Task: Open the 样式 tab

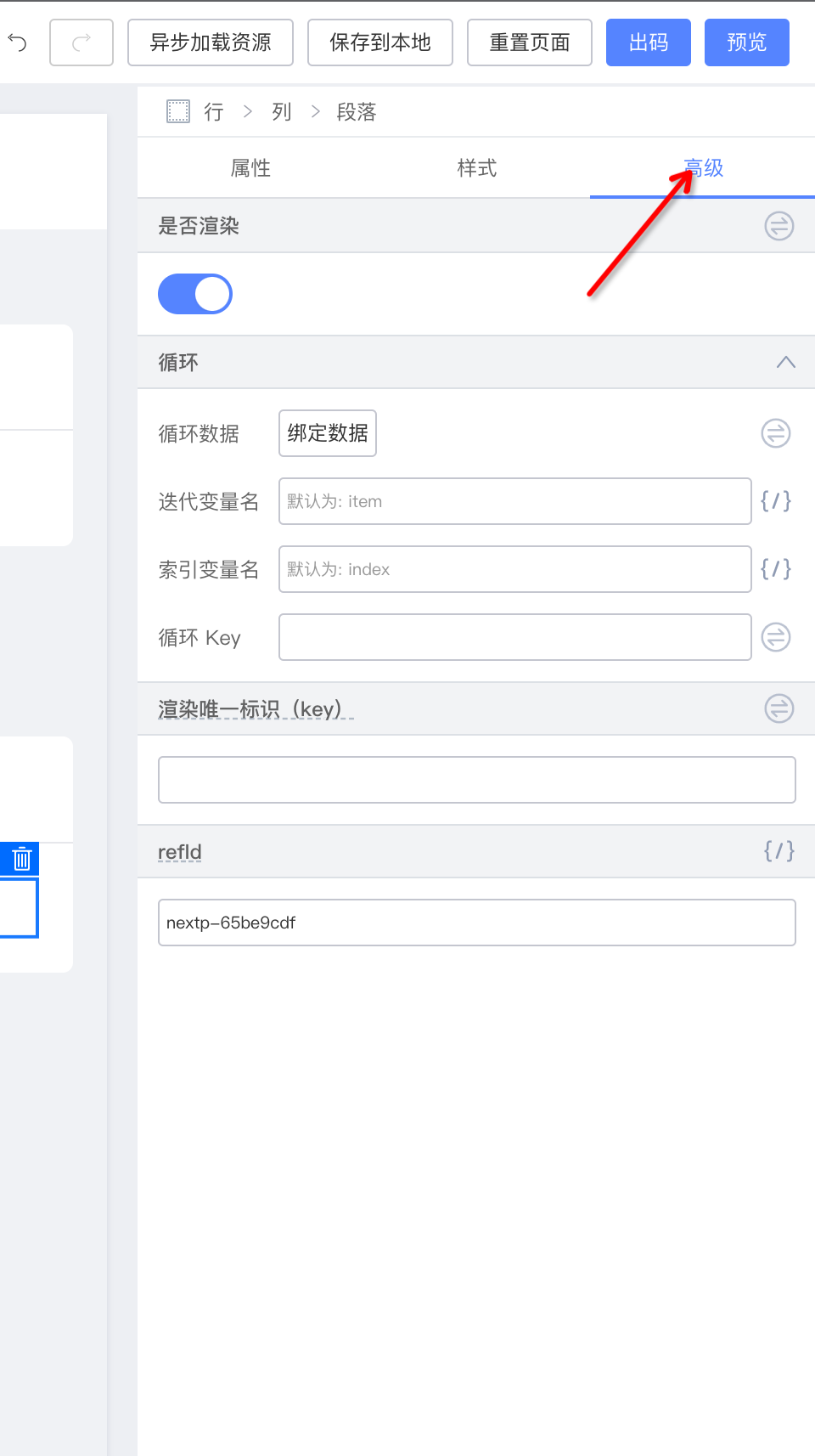Action: 476,168
